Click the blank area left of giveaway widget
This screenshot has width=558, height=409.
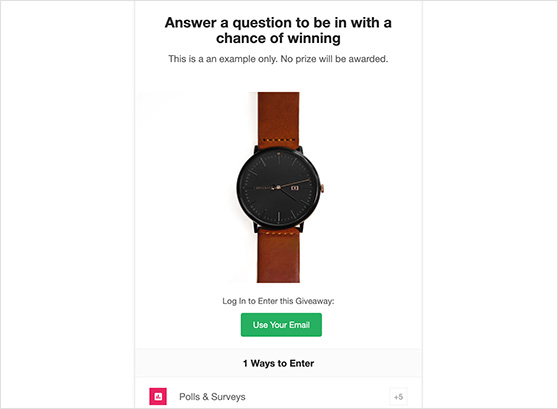(68, 204)
